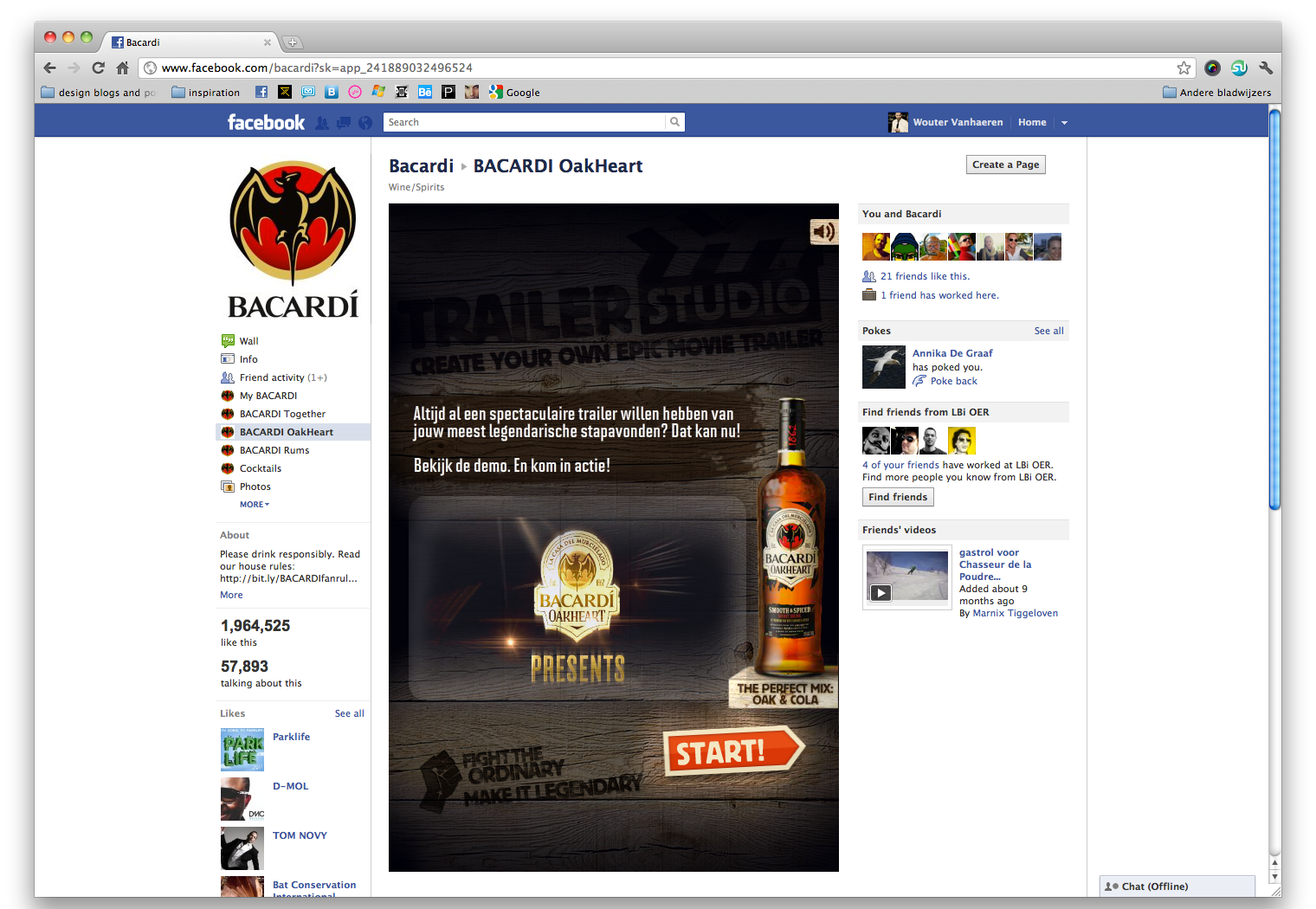
Task: Open gastrol voor Chasseur de la Poudre link
Action: (x=995, y=564)
